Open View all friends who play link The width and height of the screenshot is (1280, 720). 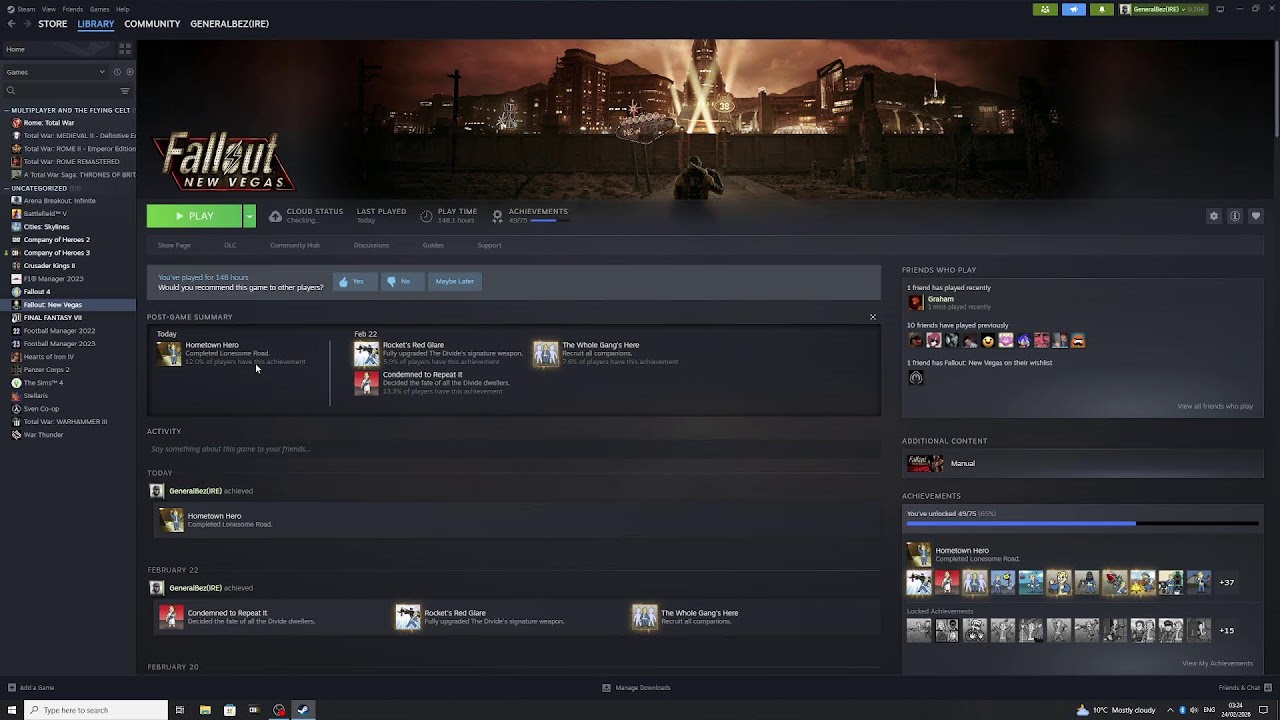click(1215, 406)
